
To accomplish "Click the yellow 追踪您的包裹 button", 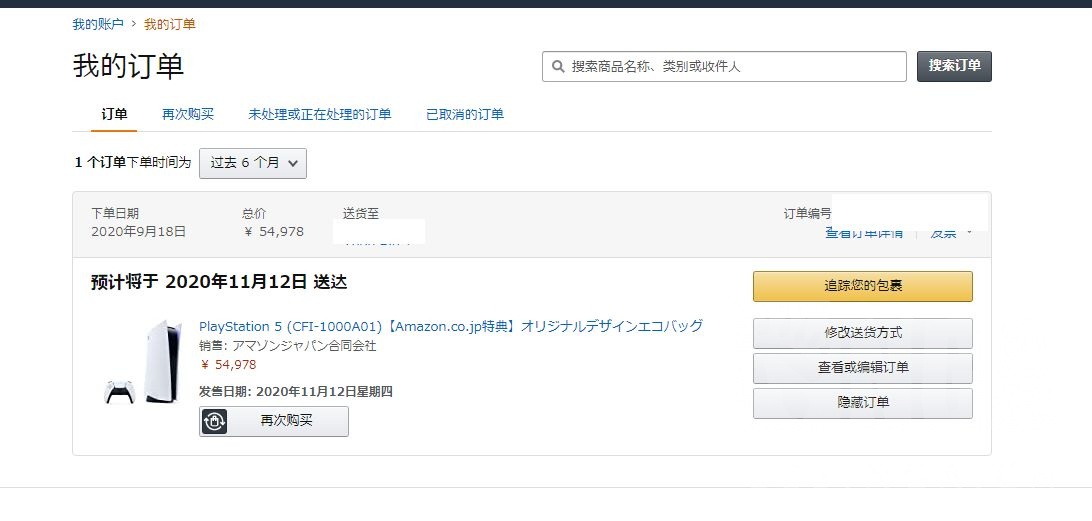I will pos(862,286).
